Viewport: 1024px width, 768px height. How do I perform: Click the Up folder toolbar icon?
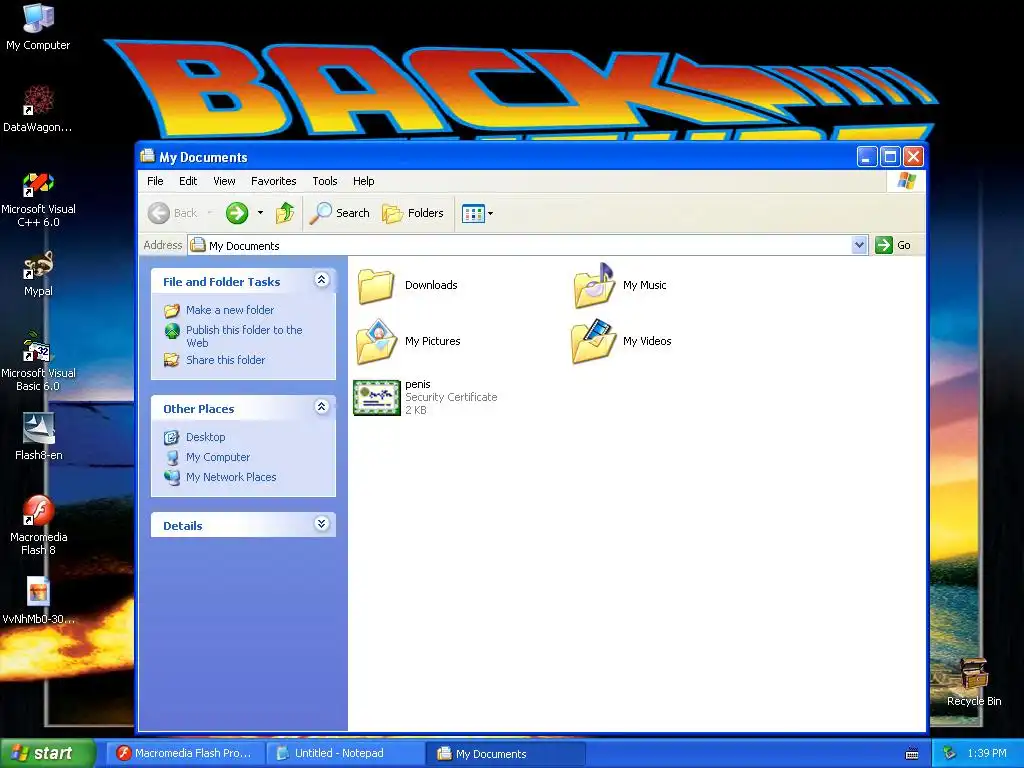coord(285,213)
